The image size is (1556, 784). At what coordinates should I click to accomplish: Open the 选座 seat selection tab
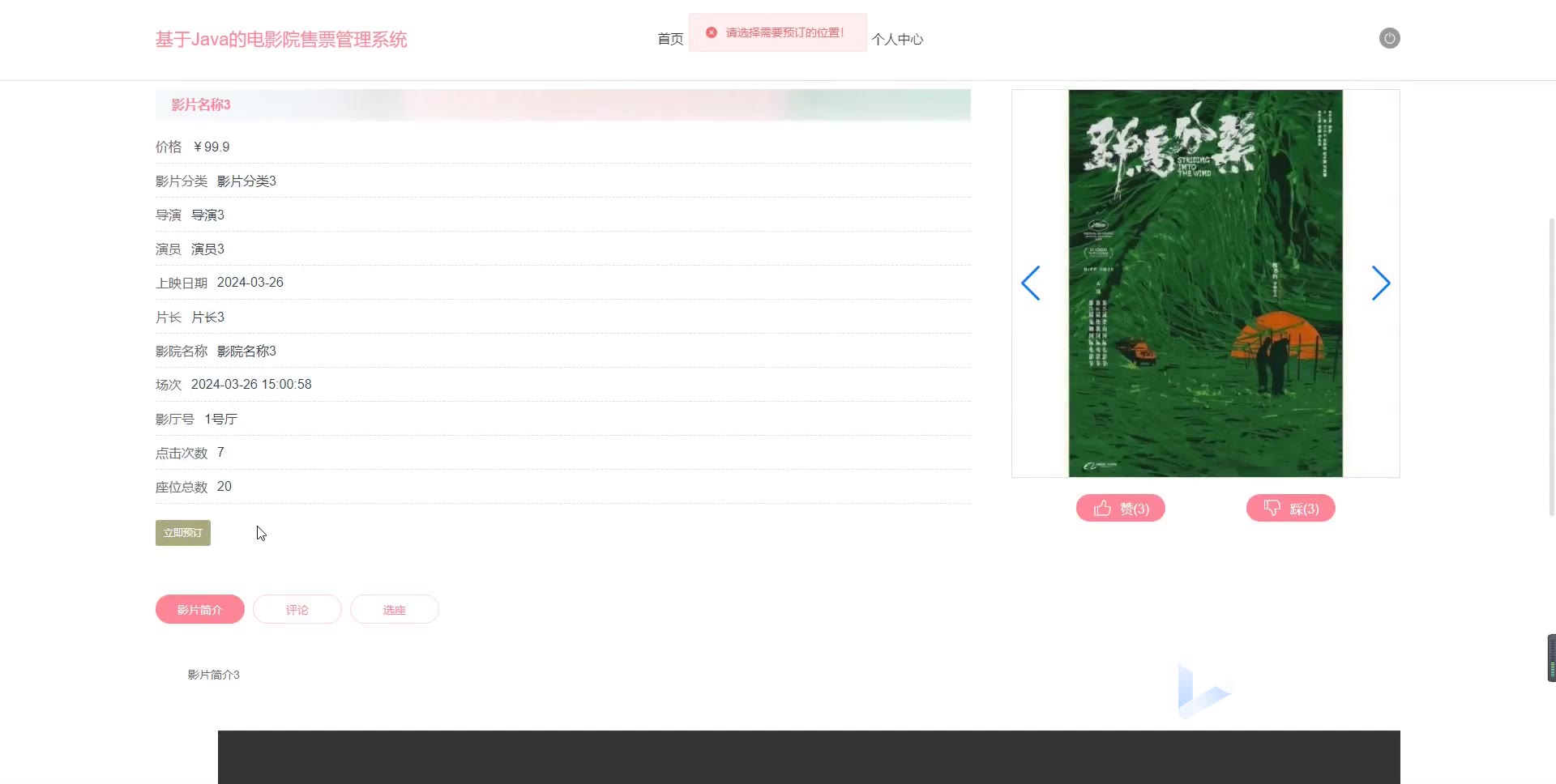point(395,609)
